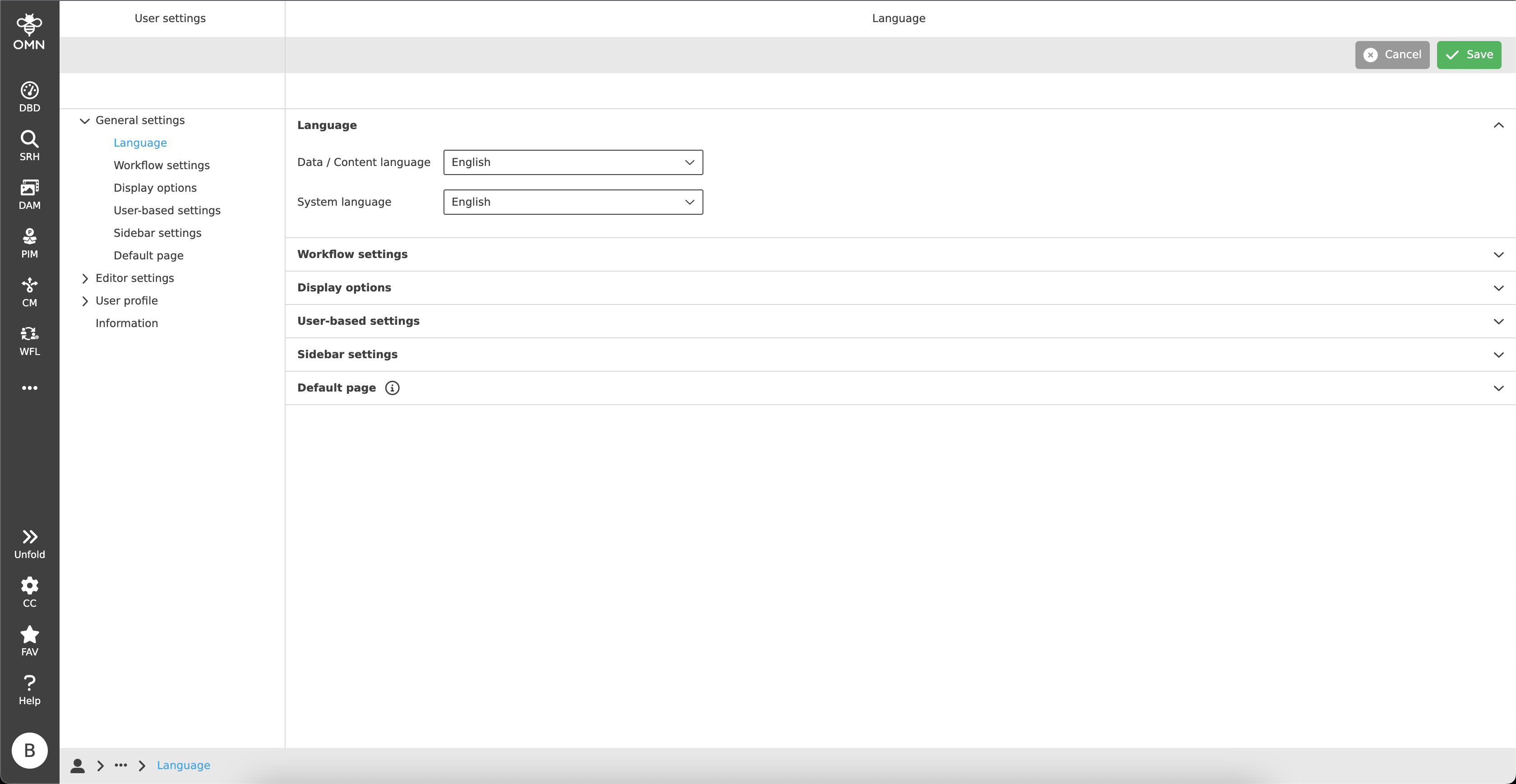Screen dimensions: 1516x784
Task: Click the user avatar at bottom left
Action: tap(29, 751)
